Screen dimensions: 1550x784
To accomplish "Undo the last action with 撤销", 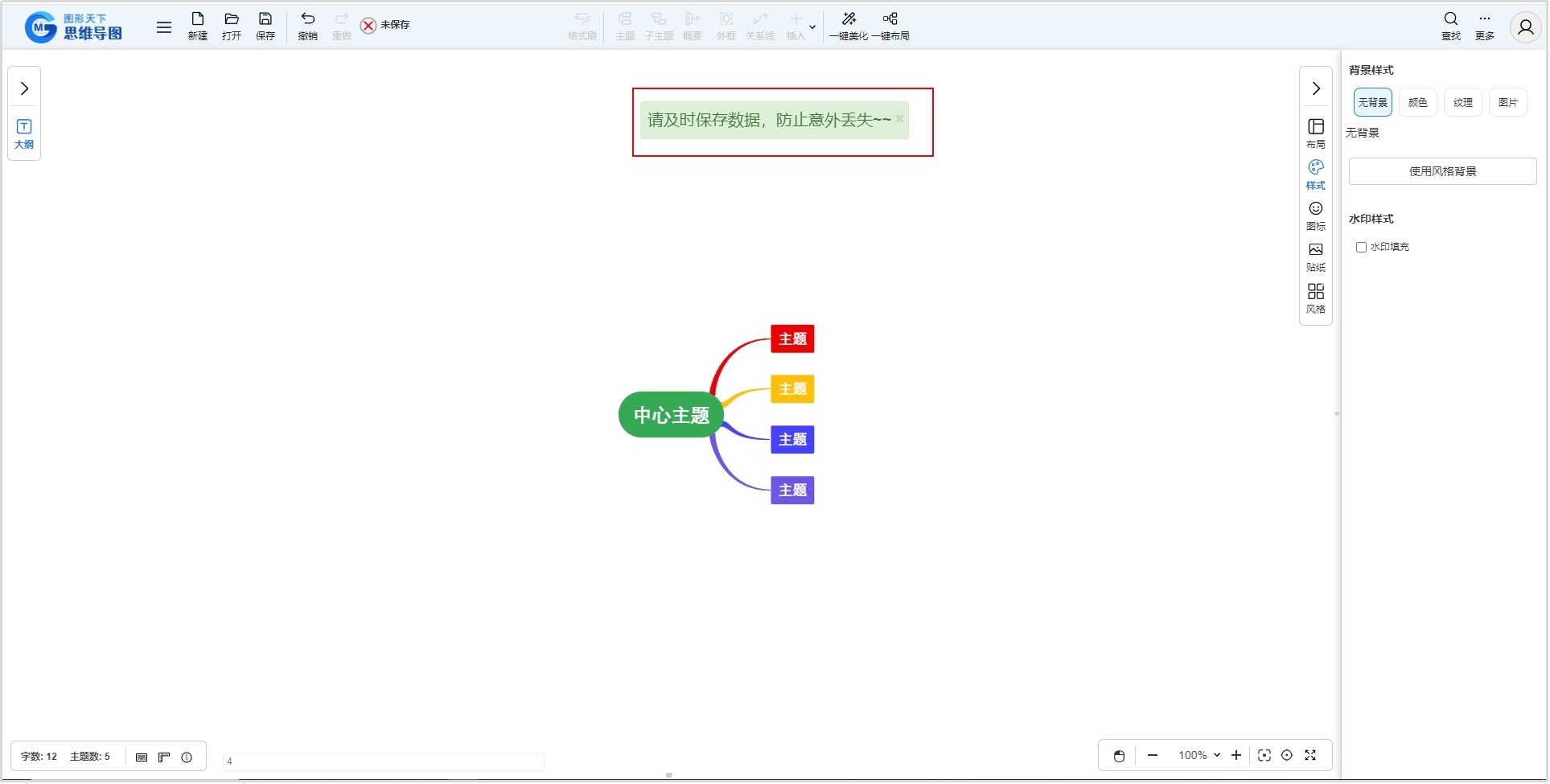I will 308,27.
